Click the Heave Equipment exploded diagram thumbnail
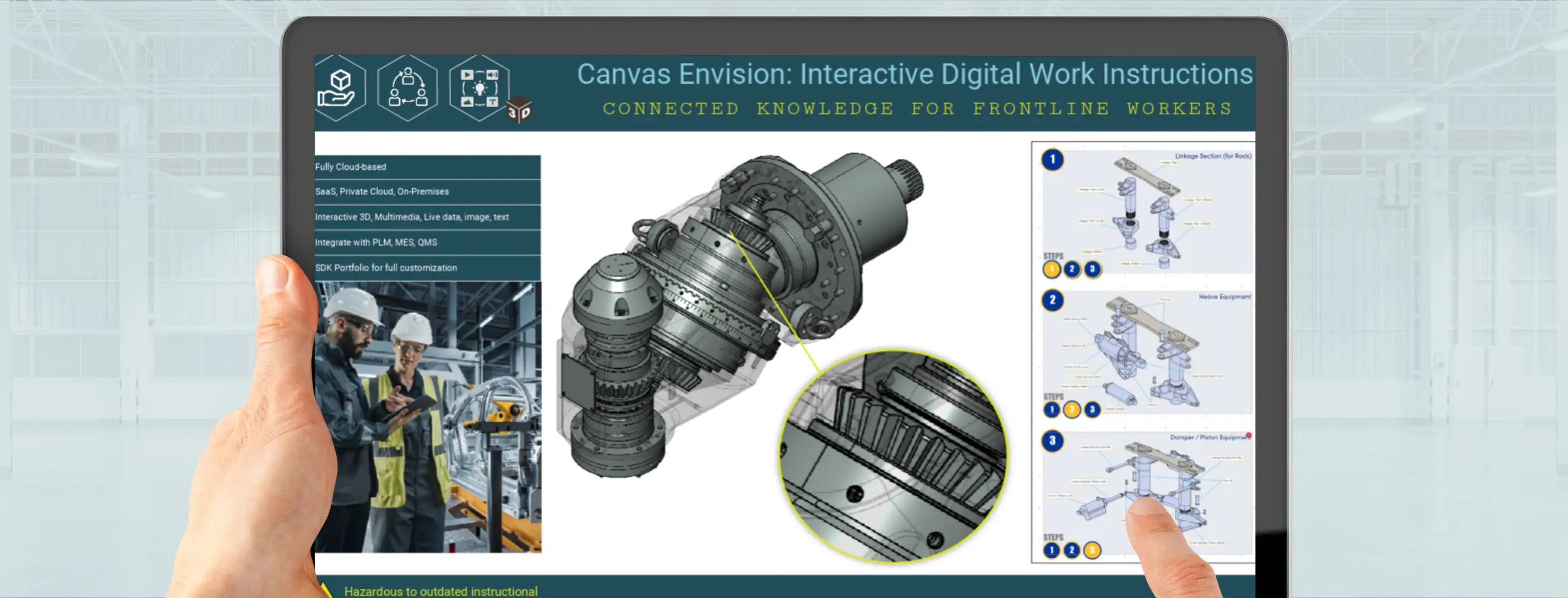The width and height of the screenshot is (1568, 598). coord(1147,352)
